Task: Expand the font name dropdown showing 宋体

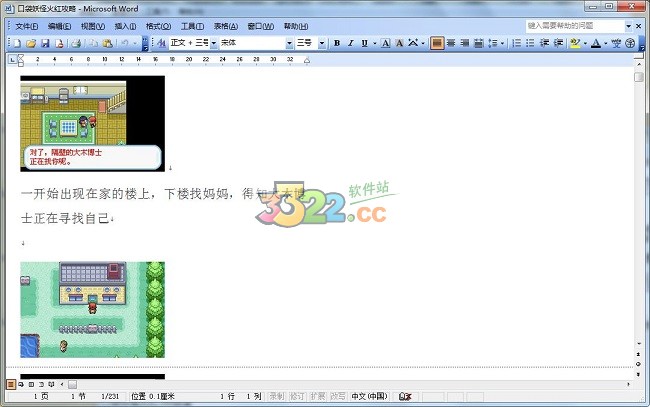Action: click(x=289, y=43)
